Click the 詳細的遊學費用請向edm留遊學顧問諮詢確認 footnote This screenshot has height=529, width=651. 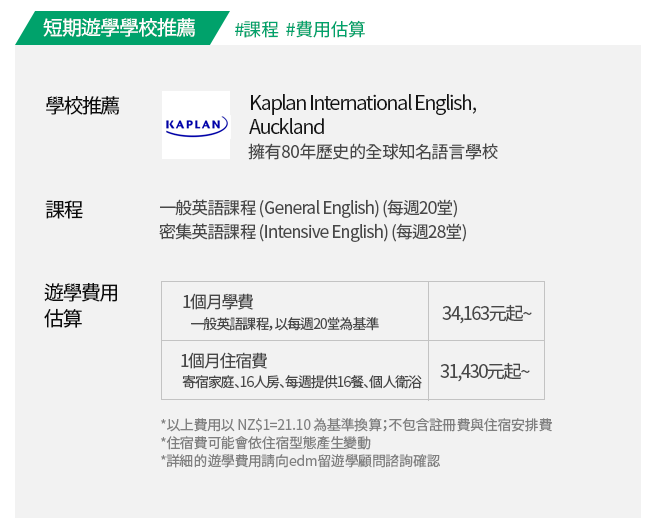301,461
